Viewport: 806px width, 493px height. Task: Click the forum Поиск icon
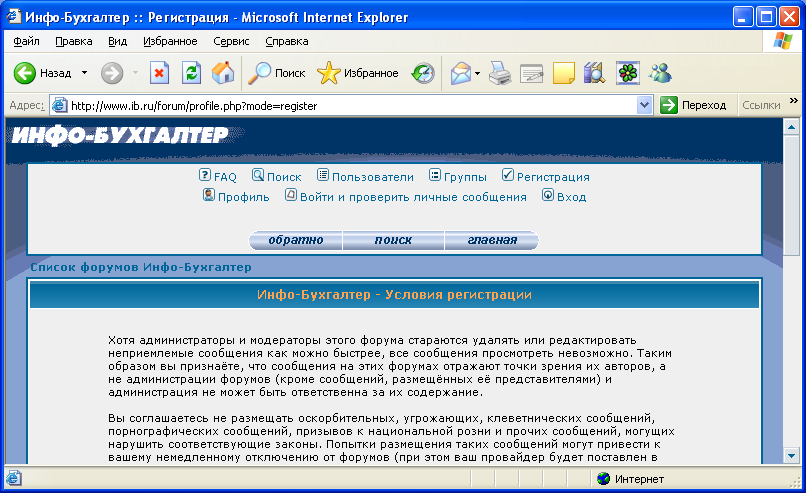point(258,175)
